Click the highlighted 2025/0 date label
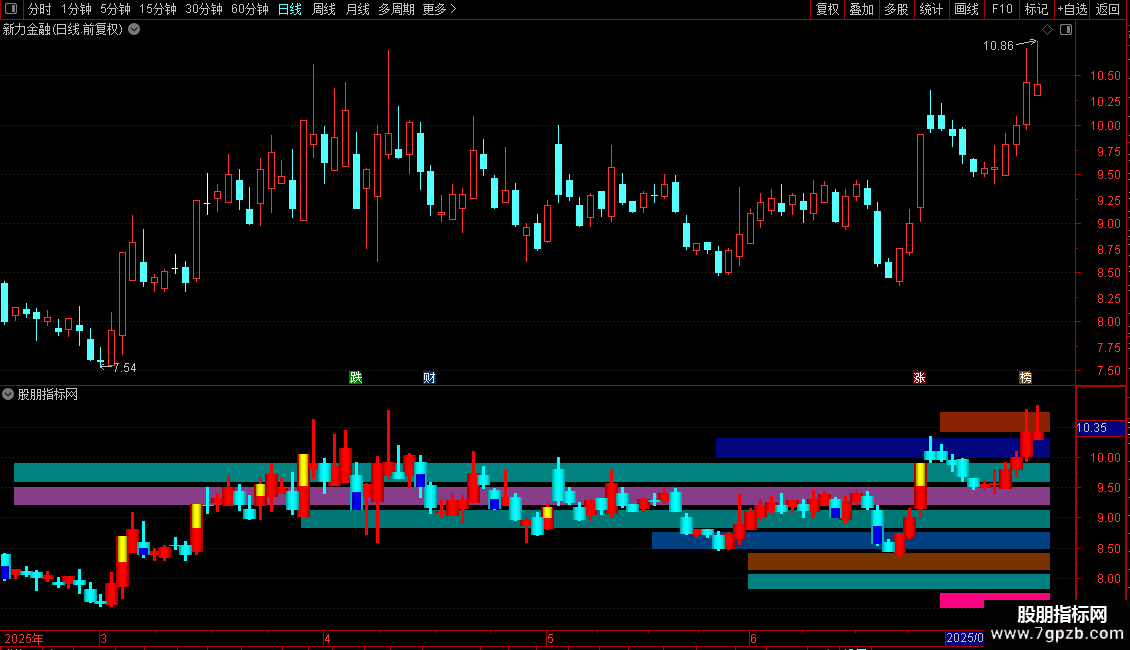 pos(964,638)
